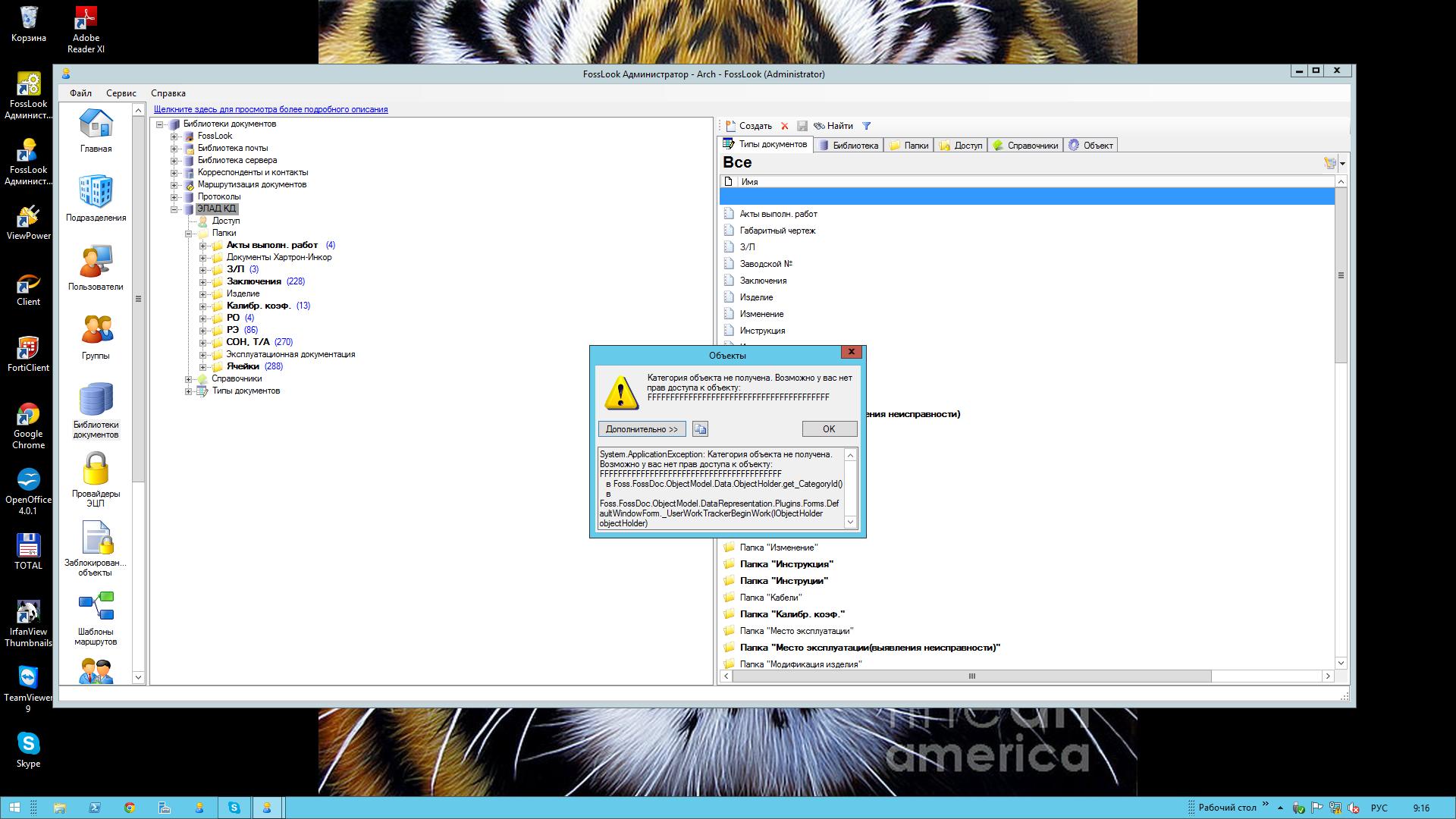Open the TeamViewer 9 desktop icon
The width and height of the screenshot is (1456, 819).
coord(29,689)
